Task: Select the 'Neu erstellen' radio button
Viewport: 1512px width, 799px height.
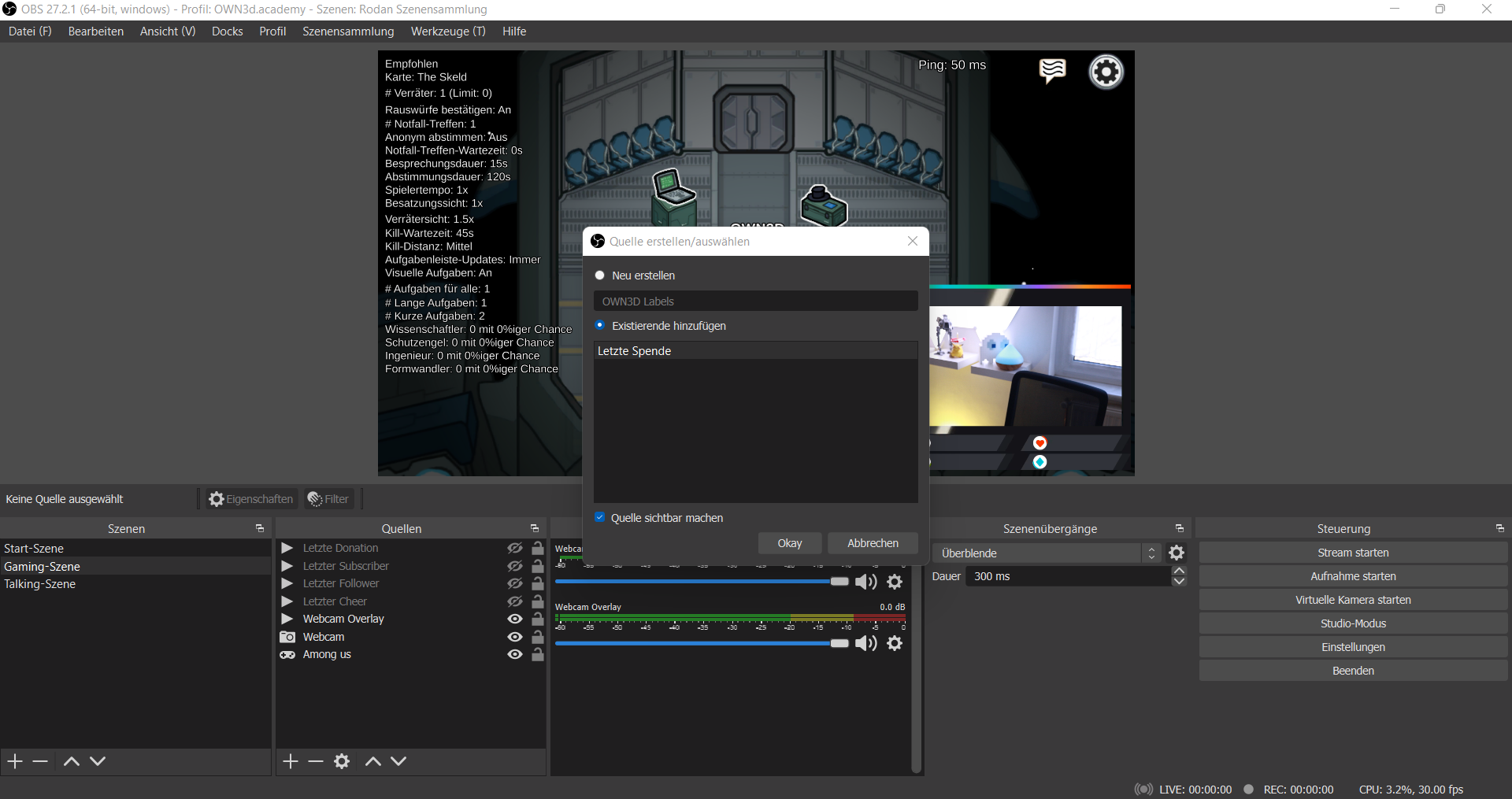Action: [x=600, y=276]
